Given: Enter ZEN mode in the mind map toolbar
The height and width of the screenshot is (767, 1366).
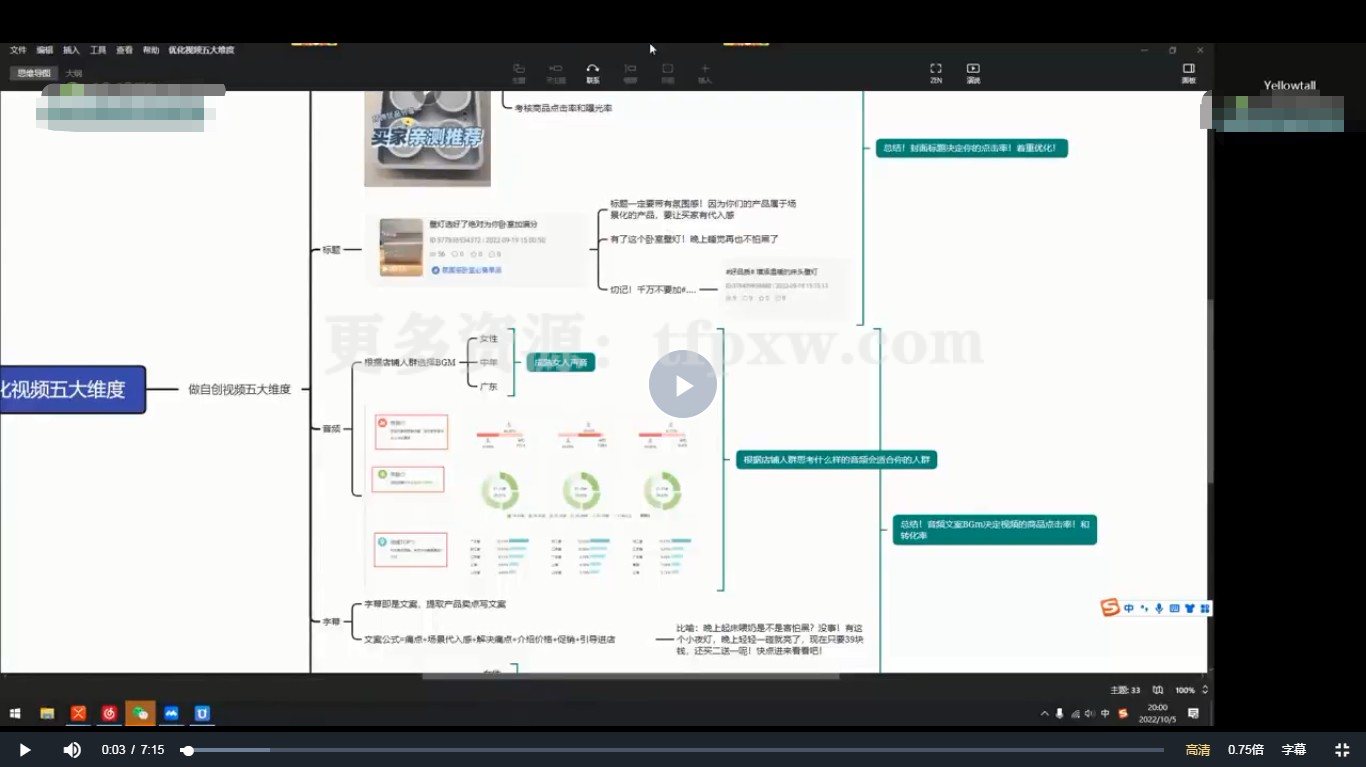Looking at the screenshot, I should click(x=936, y=72).
